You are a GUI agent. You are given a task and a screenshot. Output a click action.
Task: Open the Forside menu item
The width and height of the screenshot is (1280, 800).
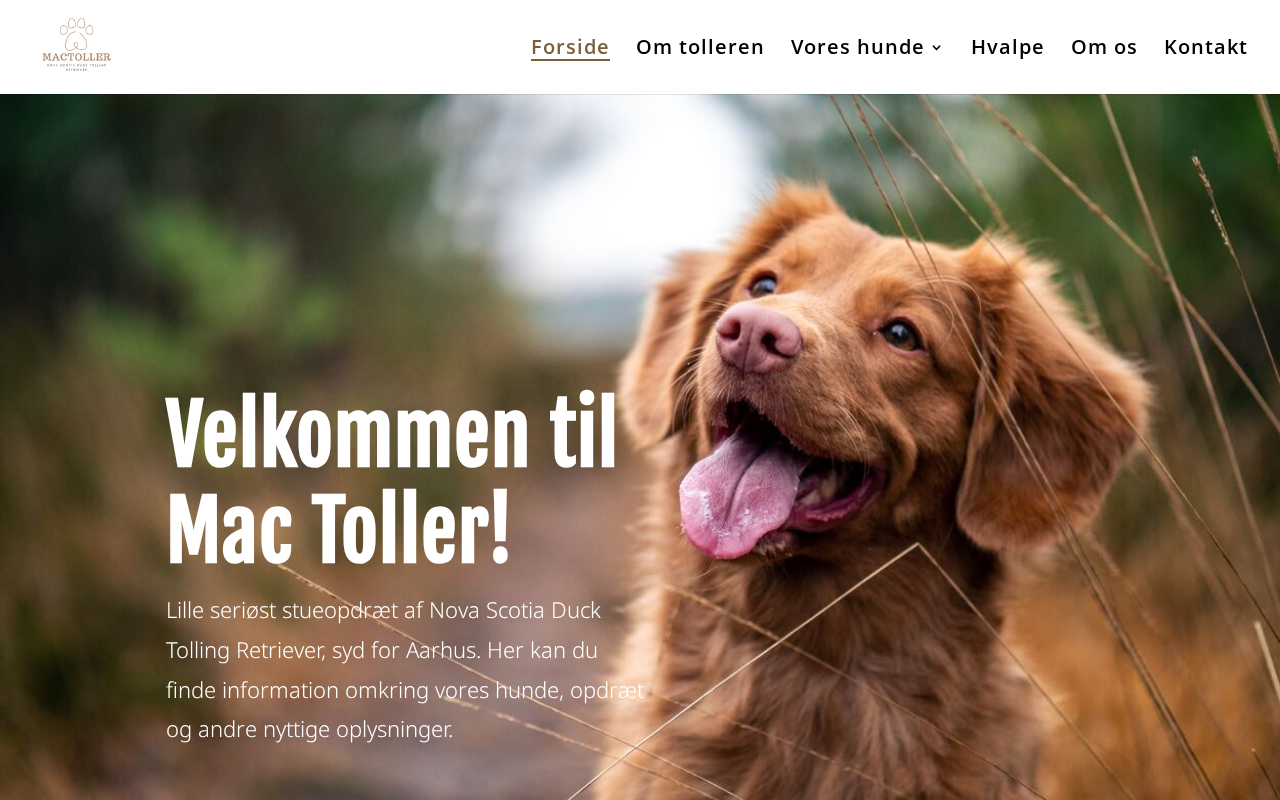pos(570,47)
